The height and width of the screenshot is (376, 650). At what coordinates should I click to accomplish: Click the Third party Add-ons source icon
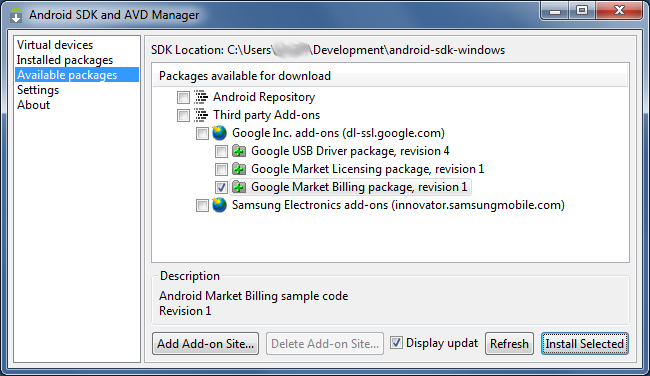(201, 115)
